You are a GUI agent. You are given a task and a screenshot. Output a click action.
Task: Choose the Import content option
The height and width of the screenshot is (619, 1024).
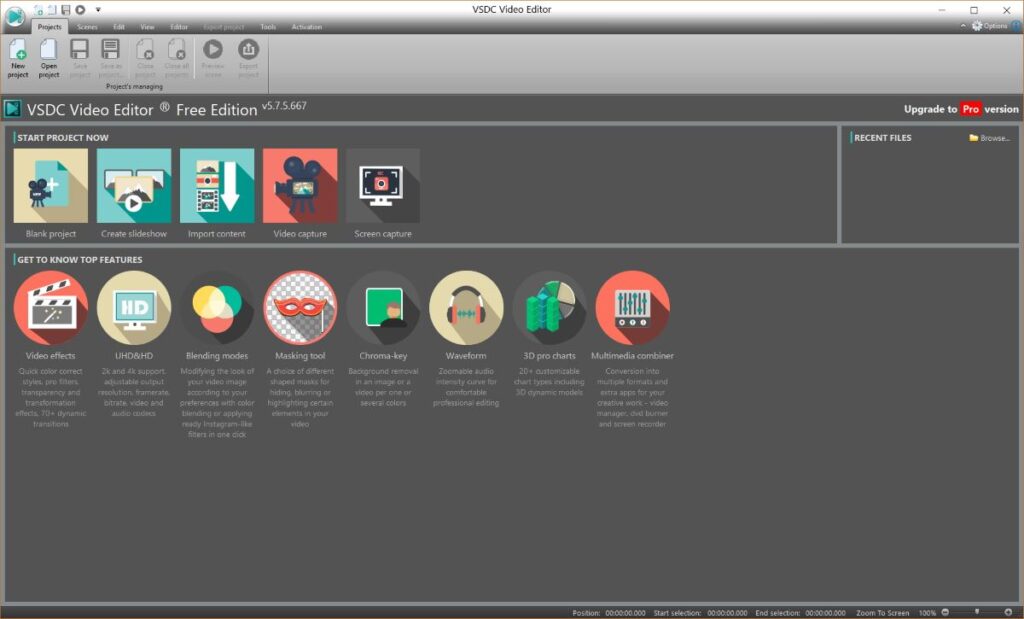click(x=216, y=186)
